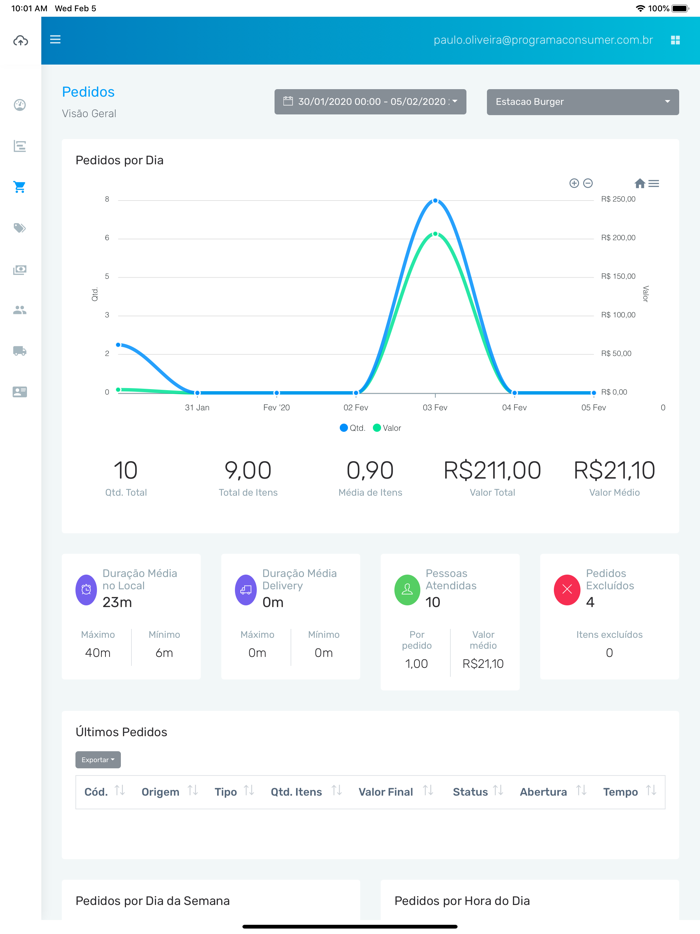This screenshot has height=934, width=700.
Task: Click the 31 Jan data point on chart
Action: (197, 393)
